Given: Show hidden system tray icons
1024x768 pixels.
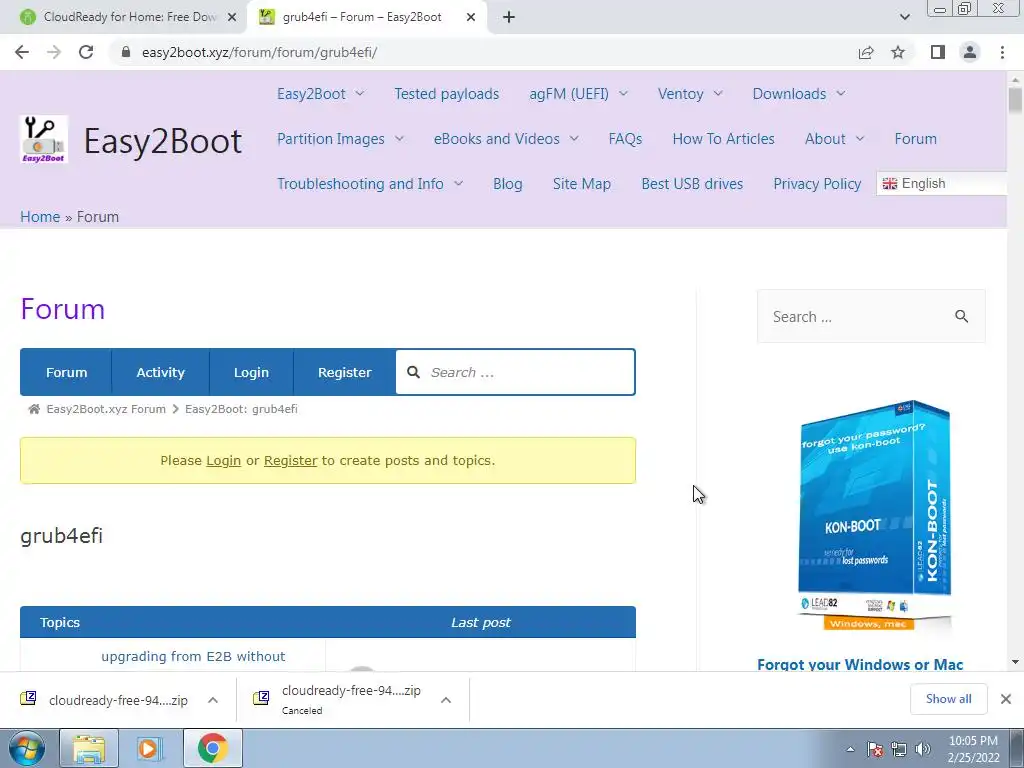Looking at the screenshot, I should [x=850, y=749].
